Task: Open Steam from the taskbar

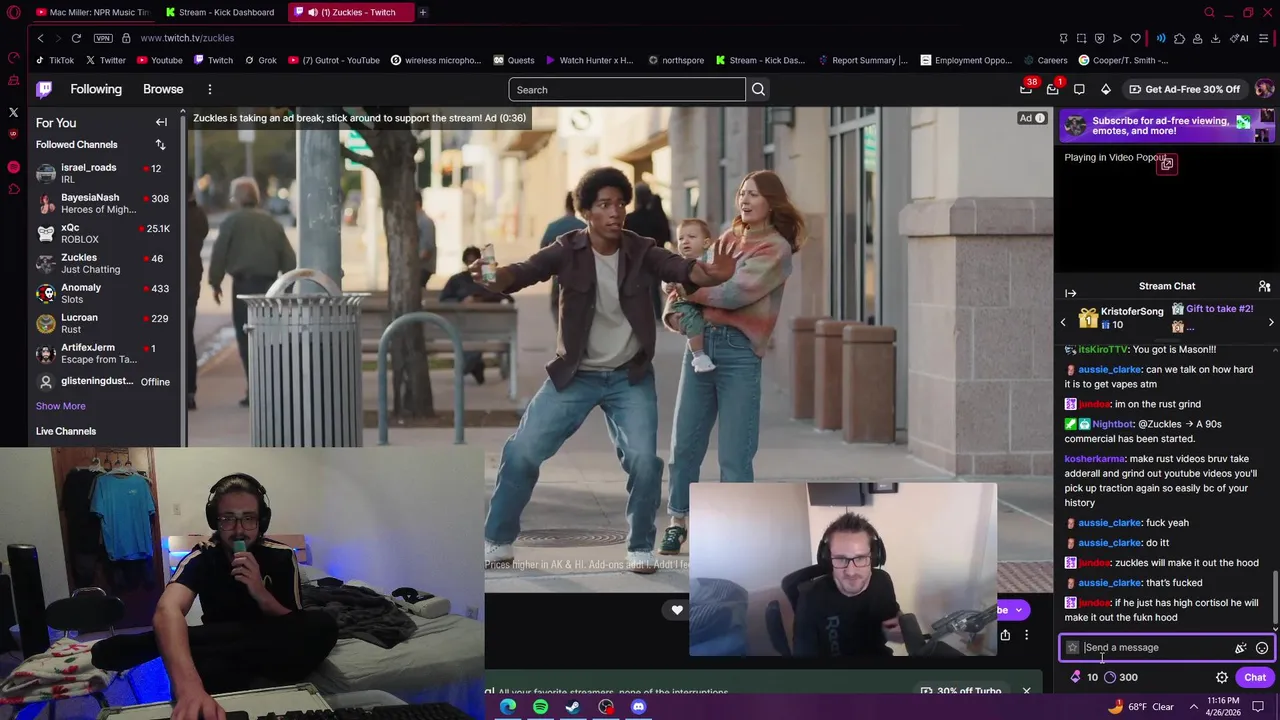Action: click(x=573, y=707)
